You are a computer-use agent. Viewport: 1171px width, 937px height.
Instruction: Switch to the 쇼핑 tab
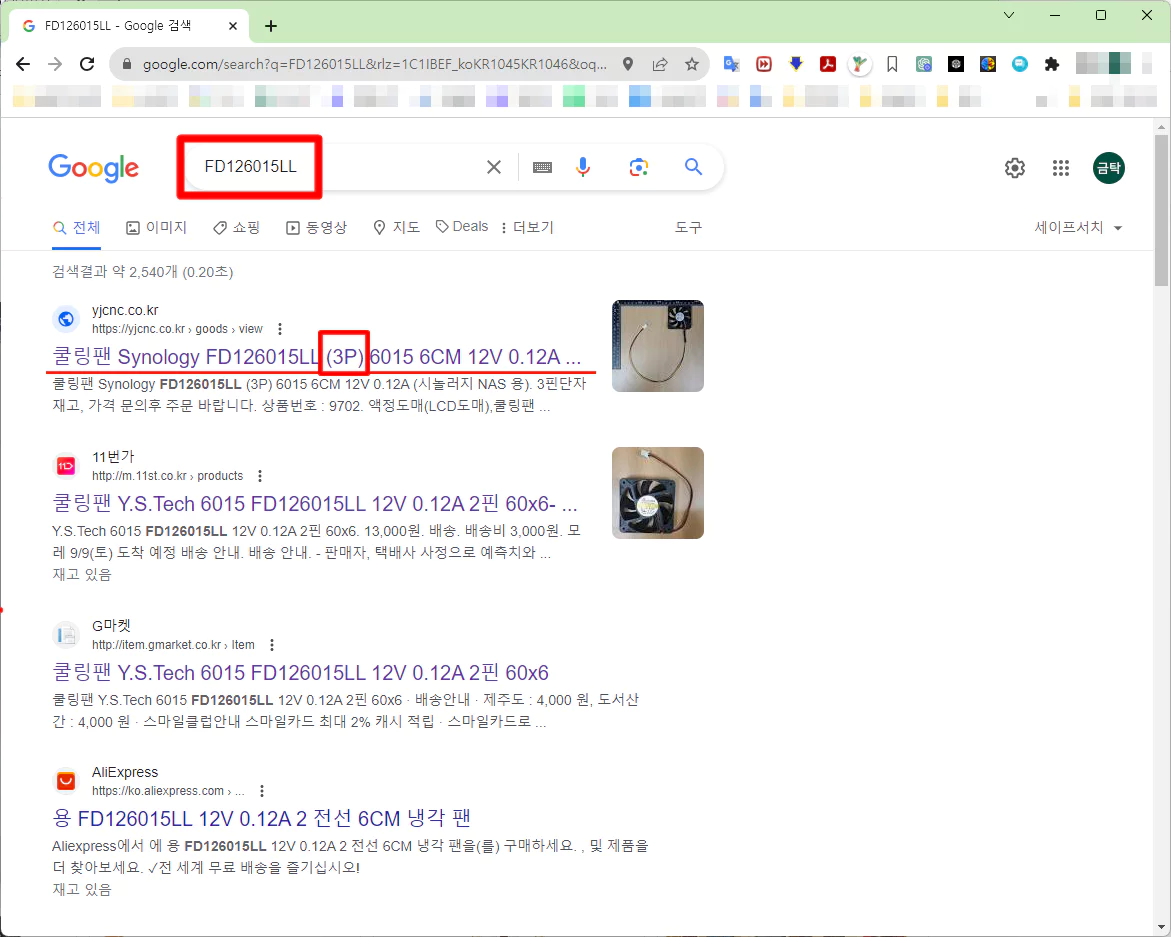coord(237,228)
